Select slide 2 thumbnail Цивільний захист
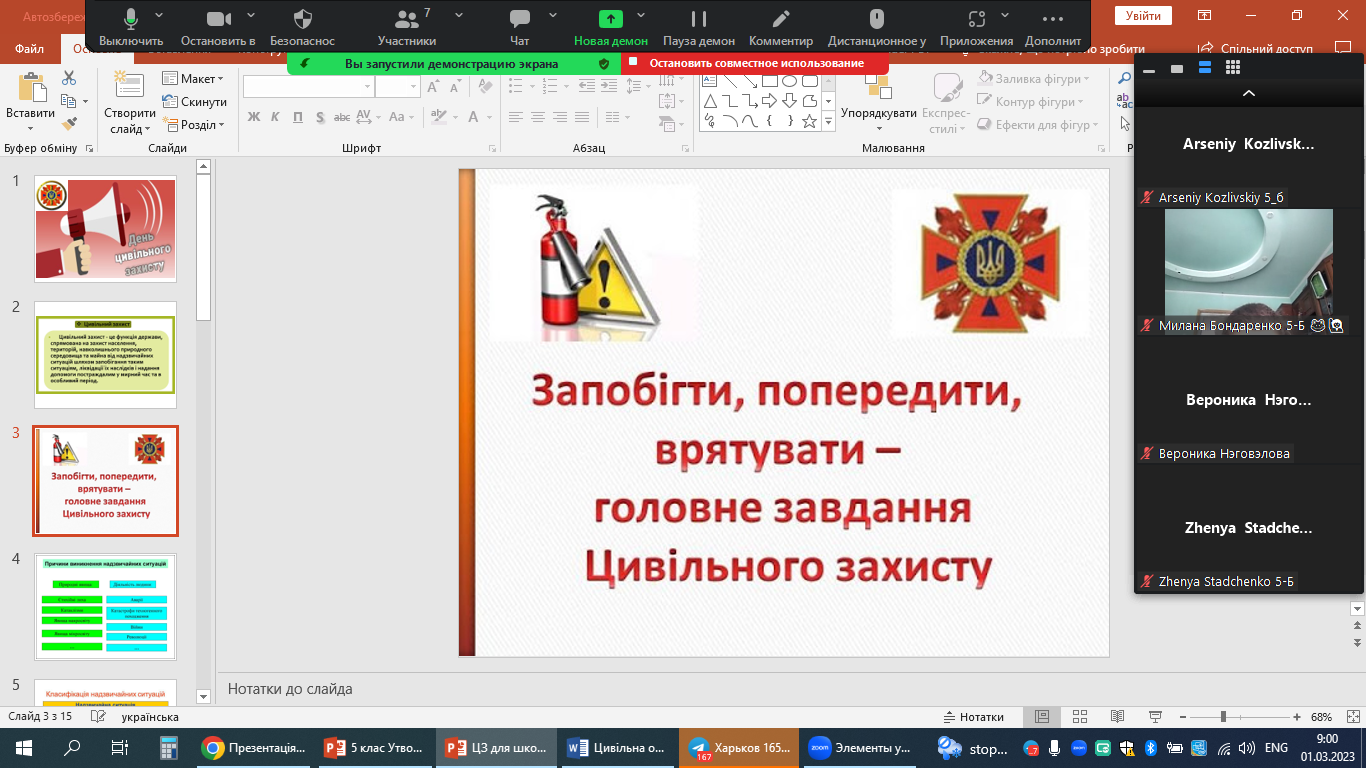1366x768 pixels. pyautogui.click(x=106, y=355)
